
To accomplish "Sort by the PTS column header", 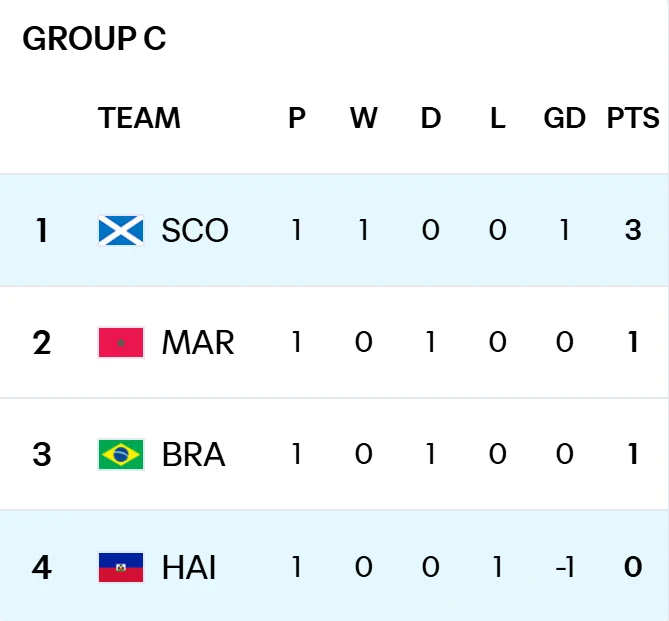I will tap(633, 118).
